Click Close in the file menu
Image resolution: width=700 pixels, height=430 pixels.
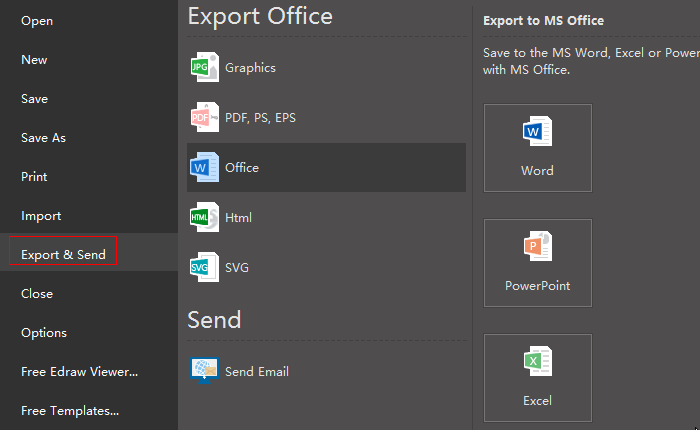[37, 294]
